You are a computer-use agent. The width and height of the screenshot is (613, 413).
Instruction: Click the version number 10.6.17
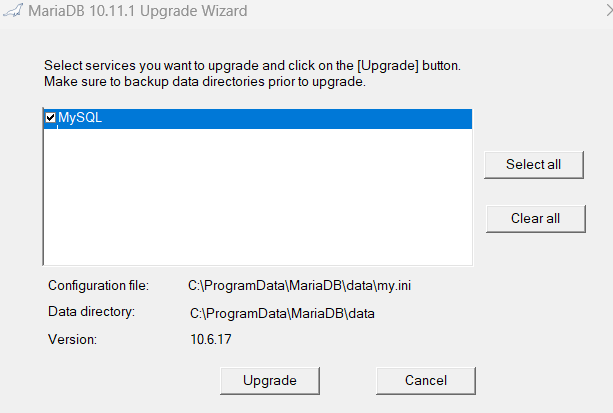(210, 339)
